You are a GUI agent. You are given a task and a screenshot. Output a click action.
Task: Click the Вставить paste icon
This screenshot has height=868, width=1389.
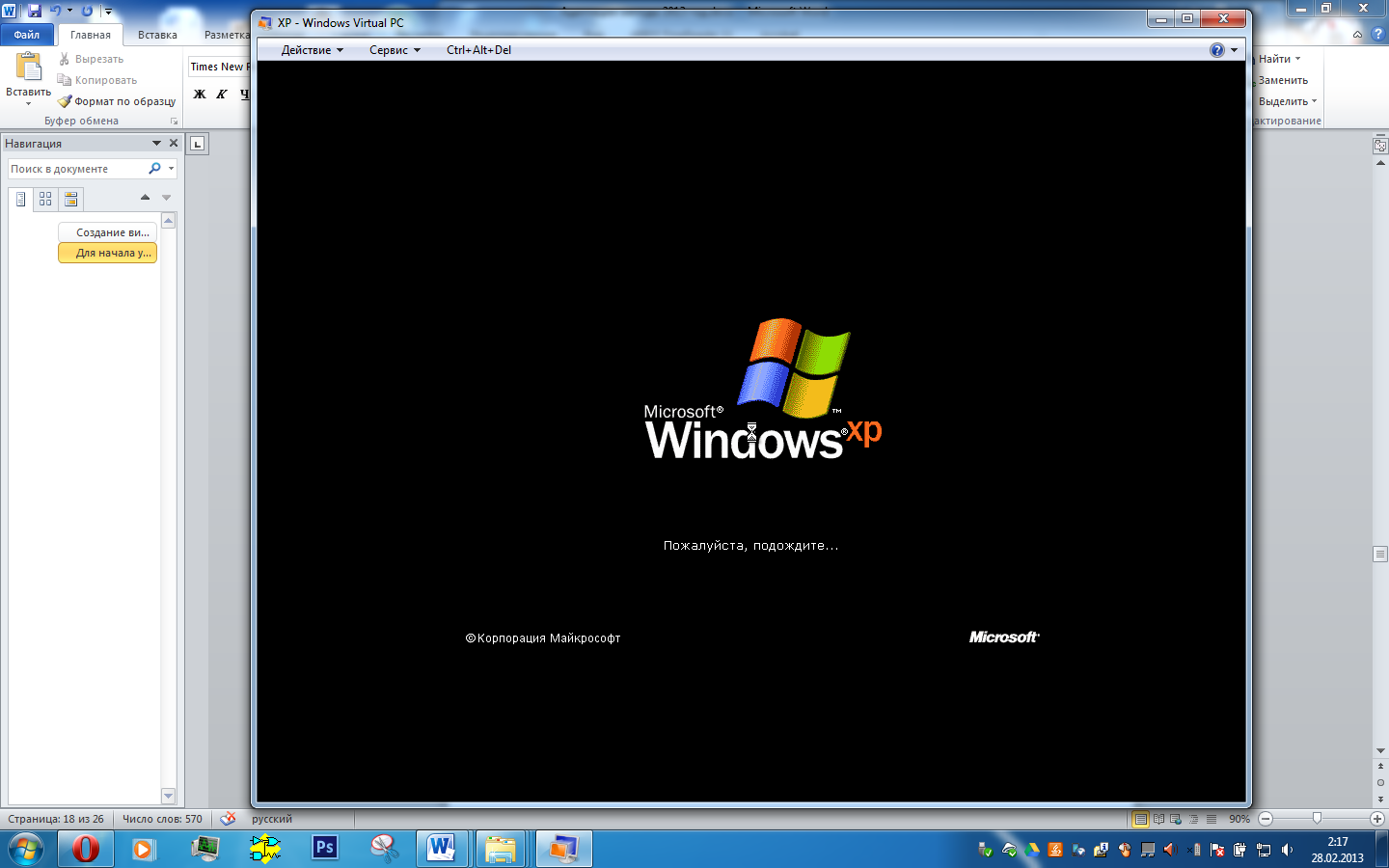click(x=29, y=67)
